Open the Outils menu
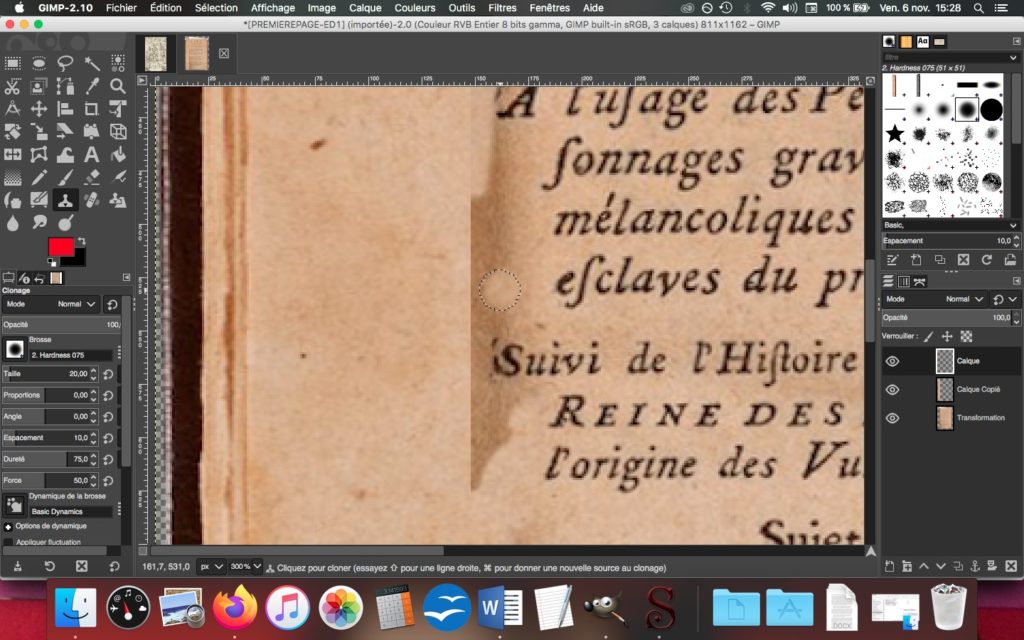 (461, 8)
